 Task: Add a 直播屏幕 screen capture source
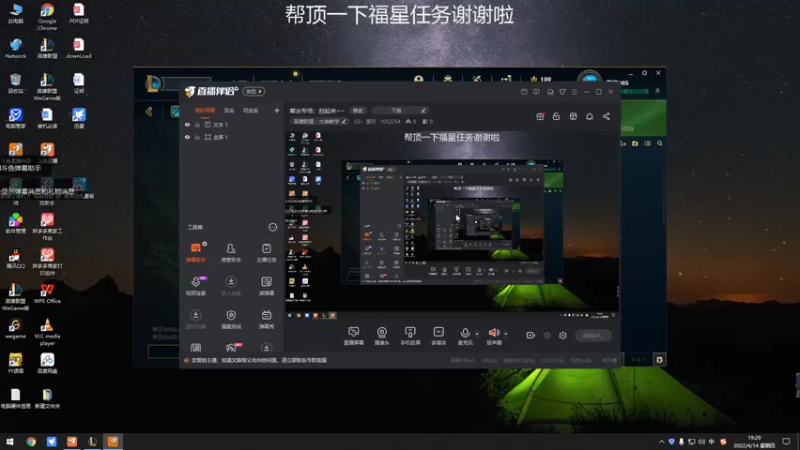click(x=354, y=336)
